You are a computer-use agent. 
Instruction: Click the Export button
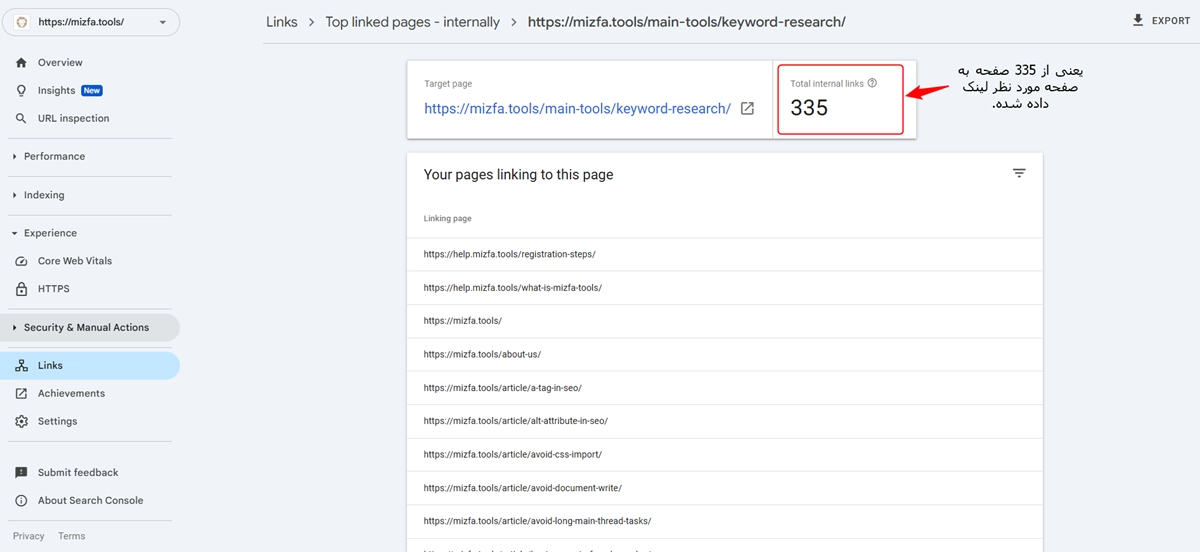click(1160, 21)
